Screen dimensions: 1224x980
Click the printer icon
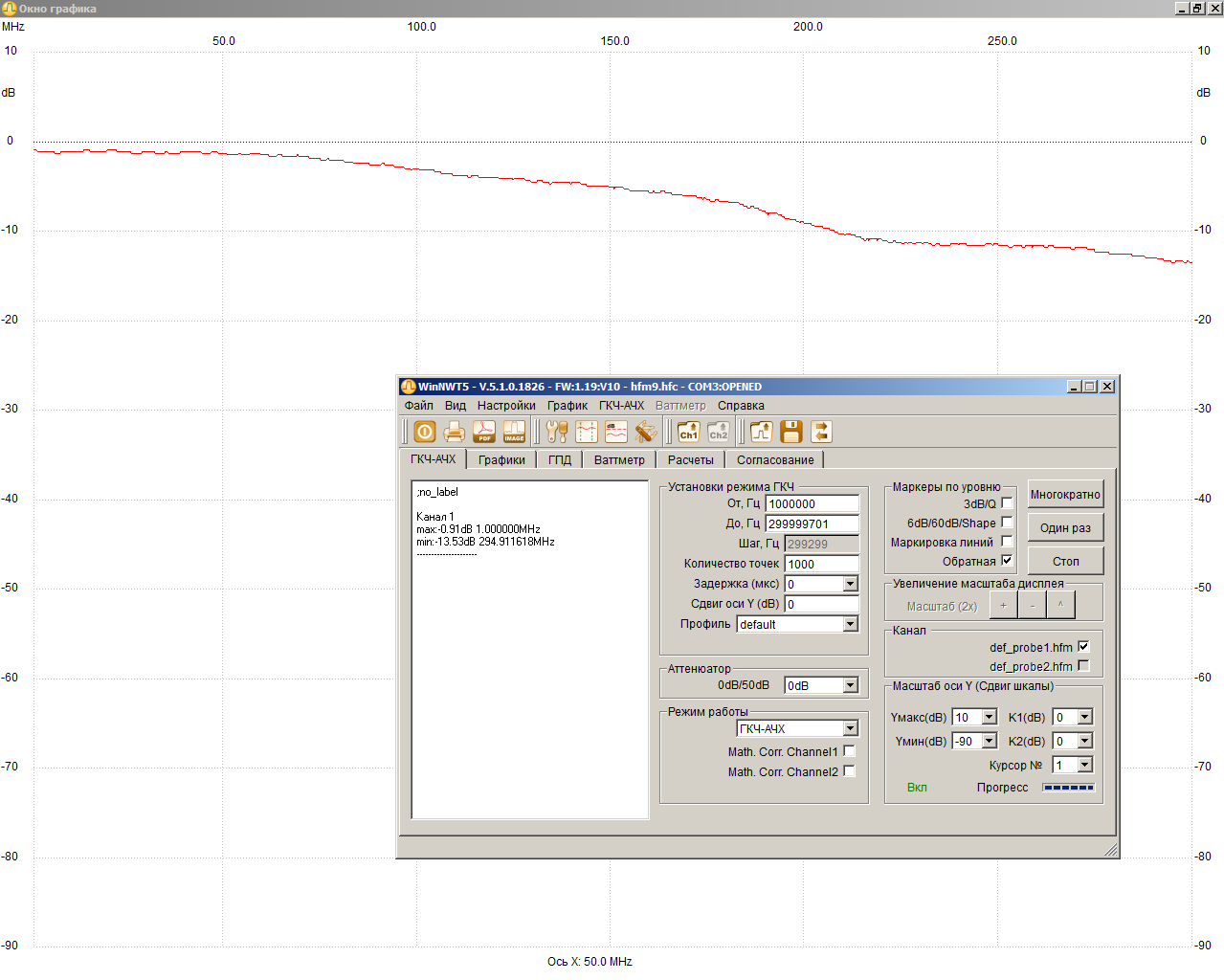[x=455, y=433]
